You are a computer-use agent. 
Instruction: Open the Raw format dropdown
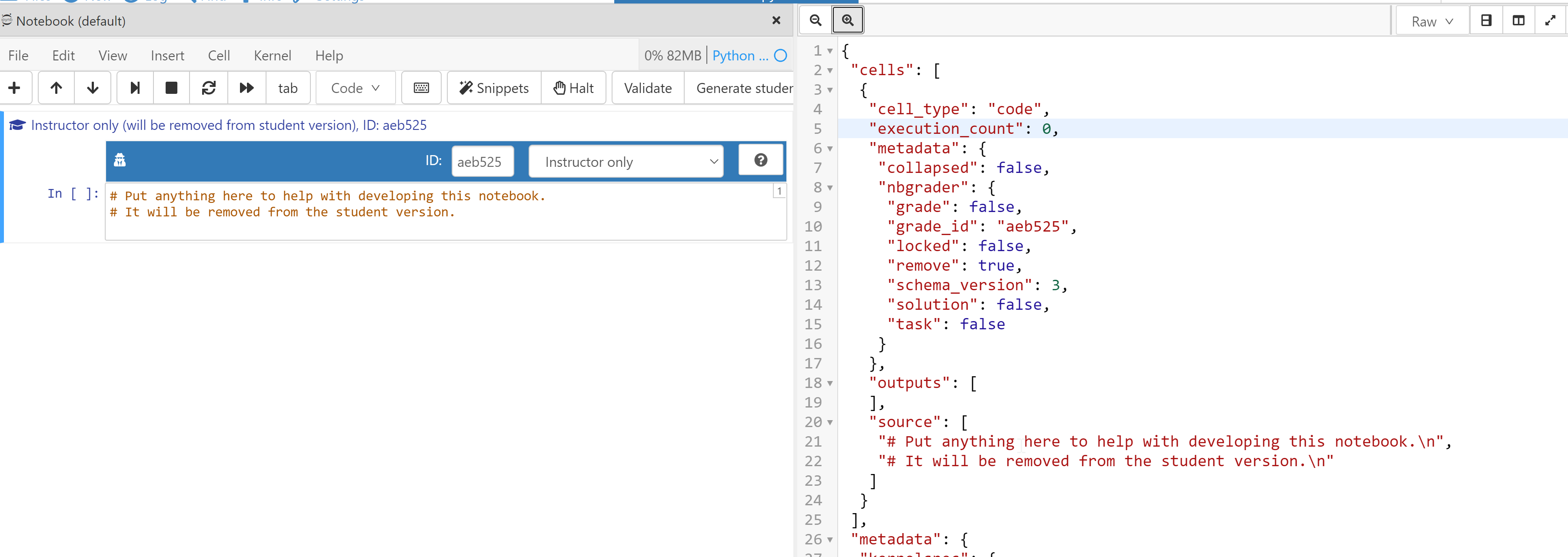click(1432, 21)
